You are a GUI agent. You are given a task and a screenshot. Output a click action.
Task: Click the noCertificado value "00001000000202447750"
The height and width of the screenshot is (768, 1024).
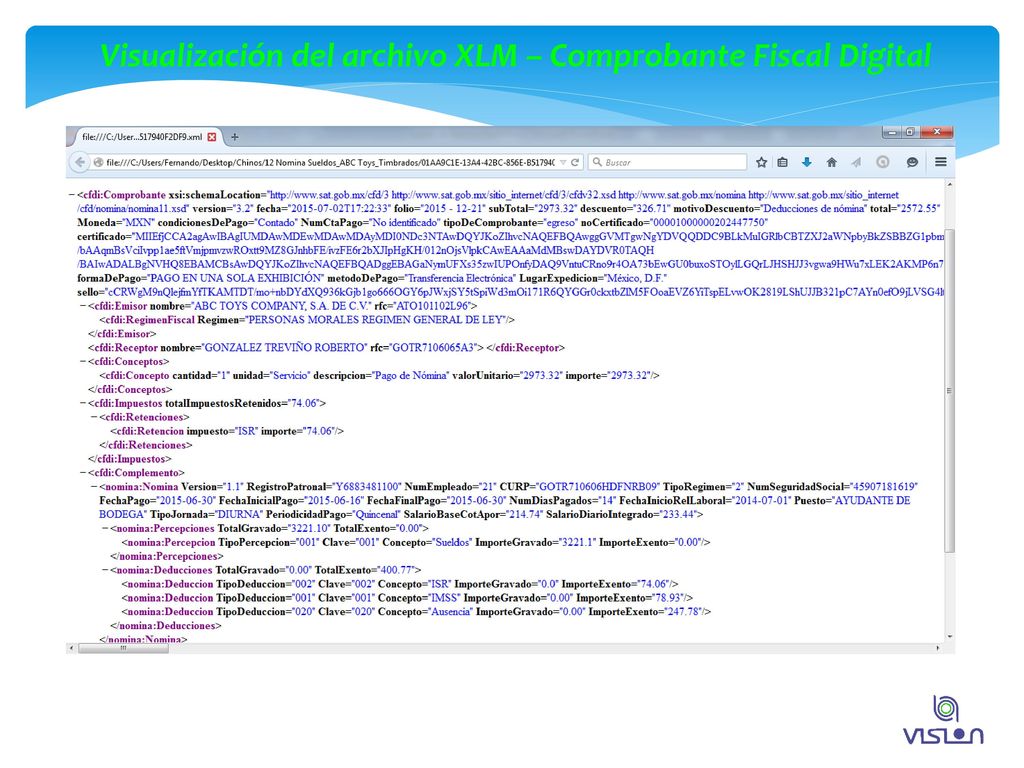(x=710, y=222)
